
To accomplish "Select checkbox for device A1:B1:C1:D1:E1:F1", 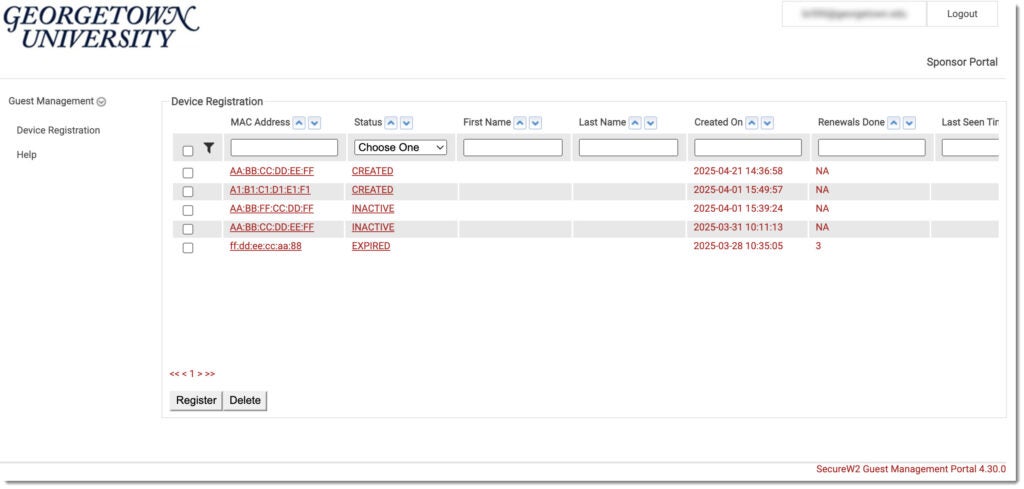I will click(188, 191).
